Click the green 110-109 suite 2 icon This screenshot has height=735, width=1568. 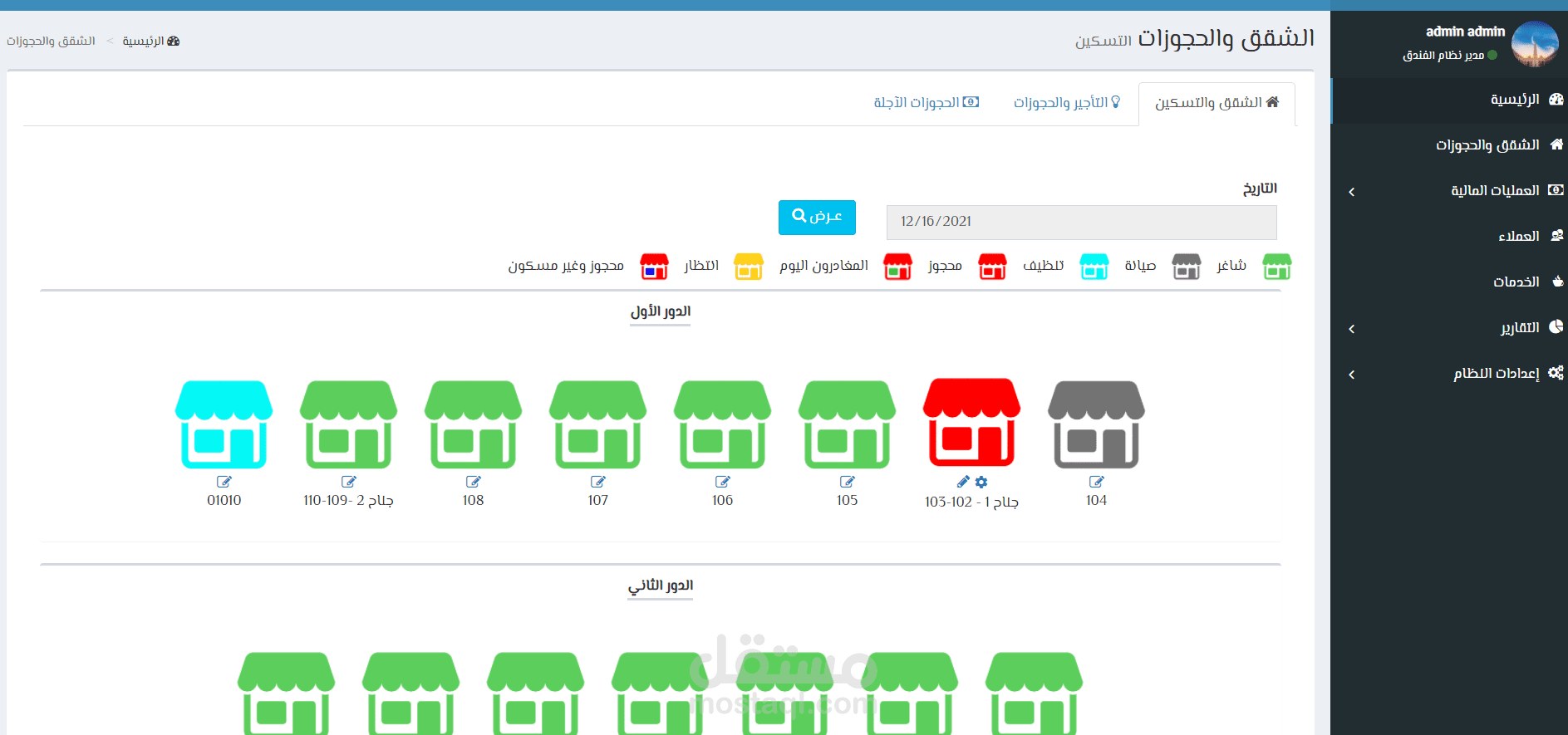click(x=348, y=424)
